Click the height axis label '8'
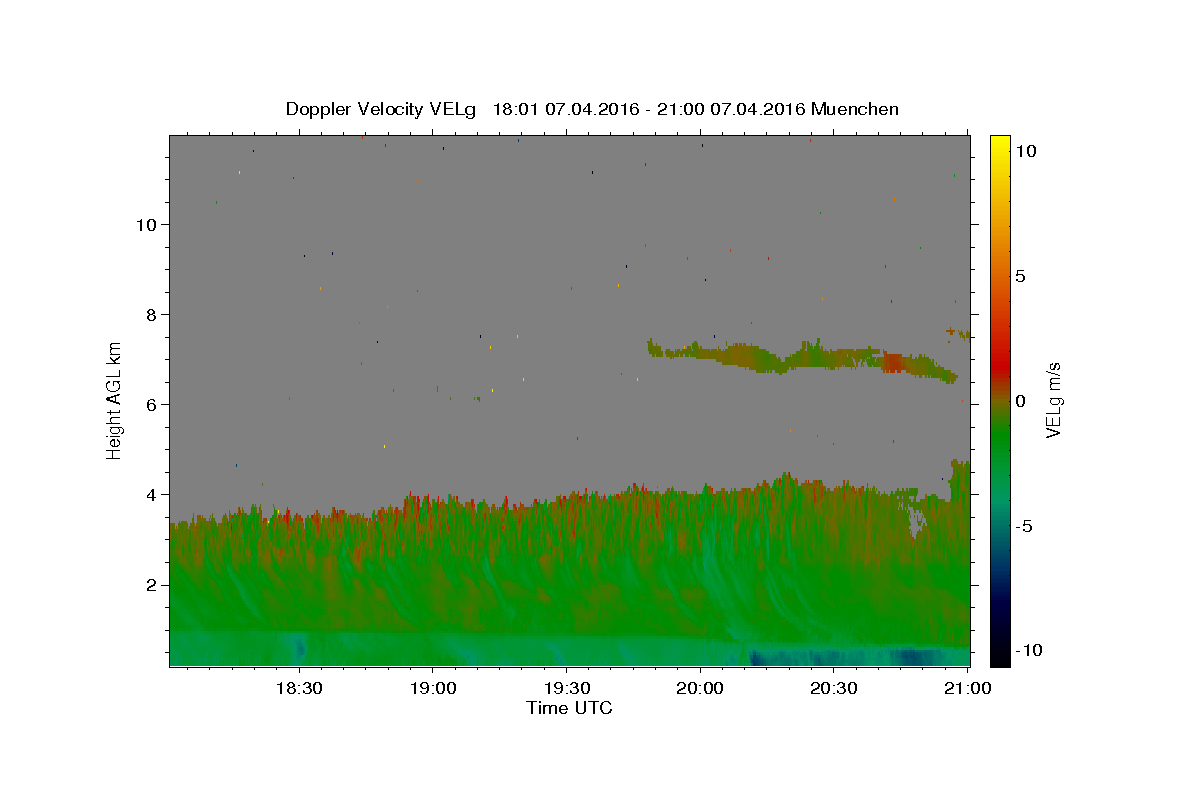Image resolution: width=1200 pixels, height=800 pixels. click(x=151, y=314)
